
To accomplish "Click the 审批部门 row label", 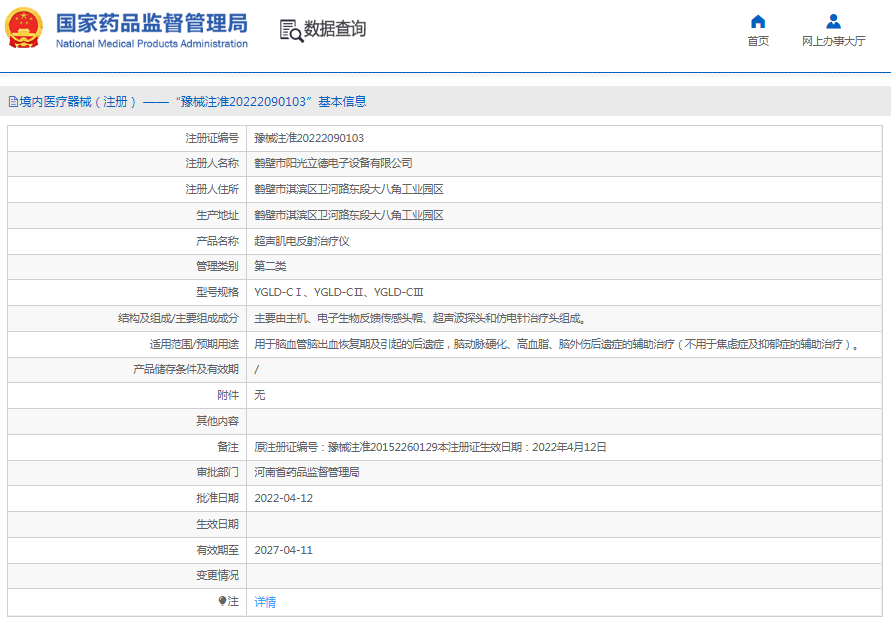I will click(x=218, y=472).
